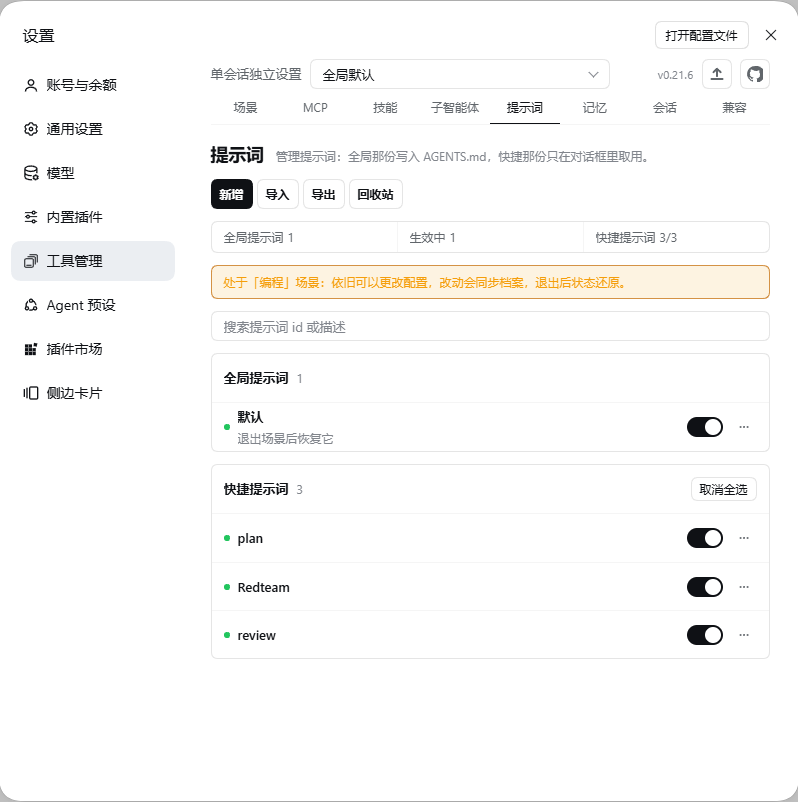Toggle off the plan quick prompt
The height and width of the screenshot is (802, 798).
tap(704, 538)
